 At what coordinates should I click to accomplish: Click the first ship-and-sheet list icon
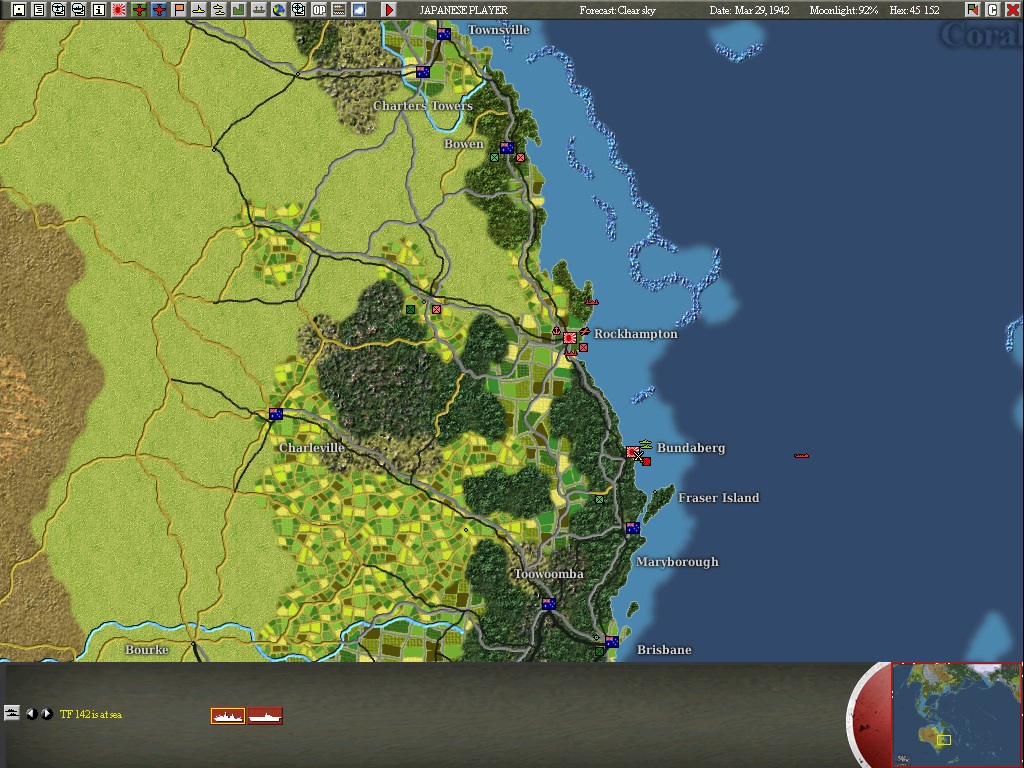point(59,9)
